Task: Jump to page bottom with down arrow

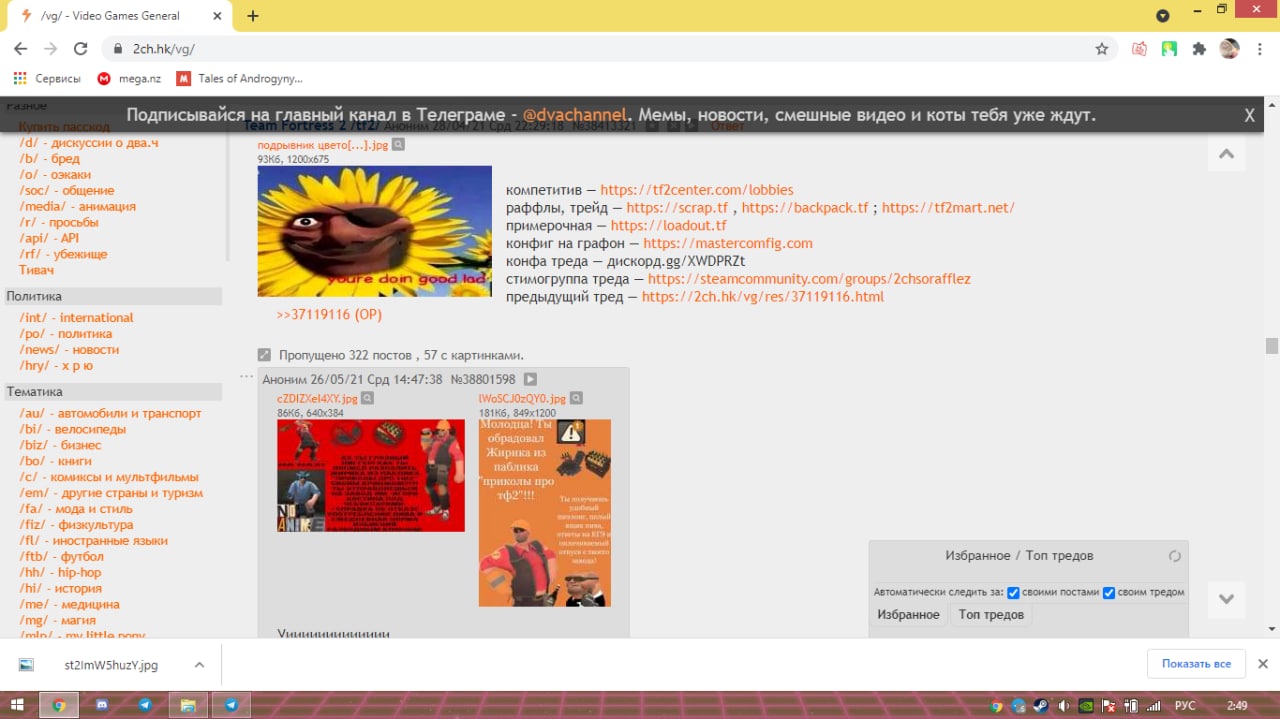Action: pos(1226,599)
